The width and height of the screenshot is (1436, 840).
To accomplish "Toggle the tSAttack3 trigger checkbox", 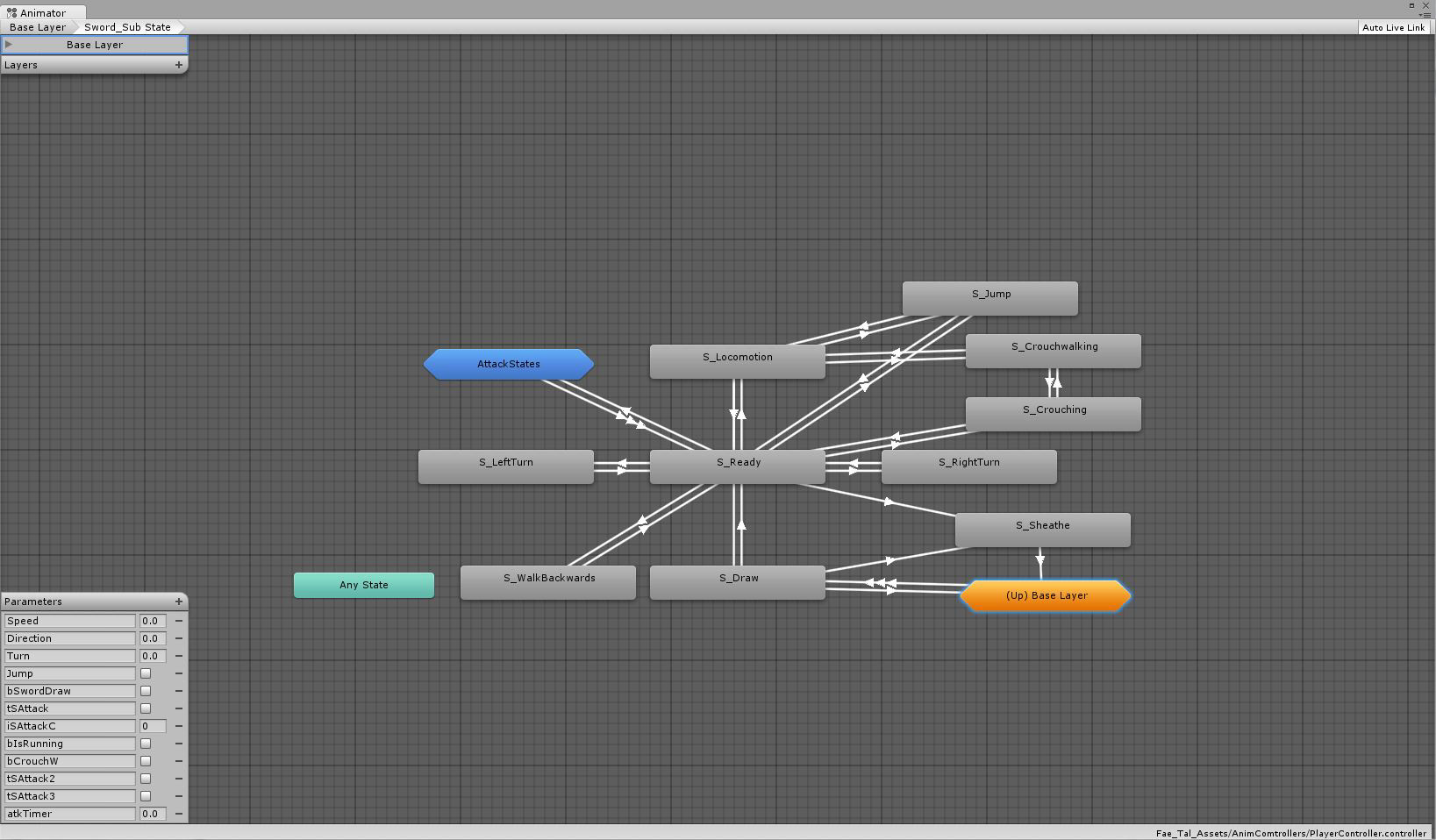I will pyautogui.click(x=146, y=796).
